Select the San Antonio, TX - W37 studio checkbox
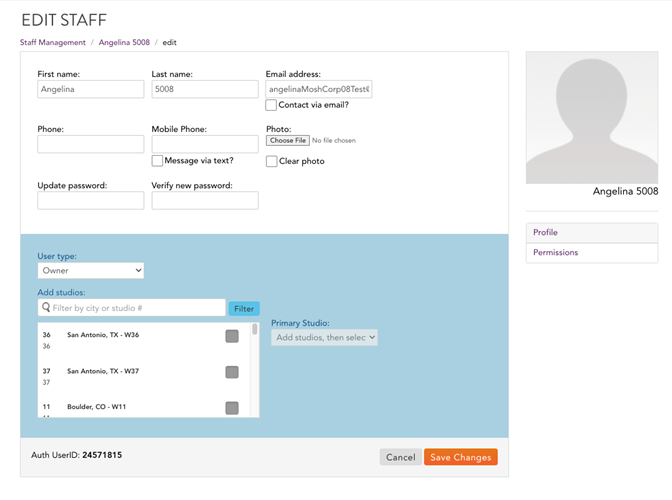Screen dimensions: 672x500 coord(232,372)
